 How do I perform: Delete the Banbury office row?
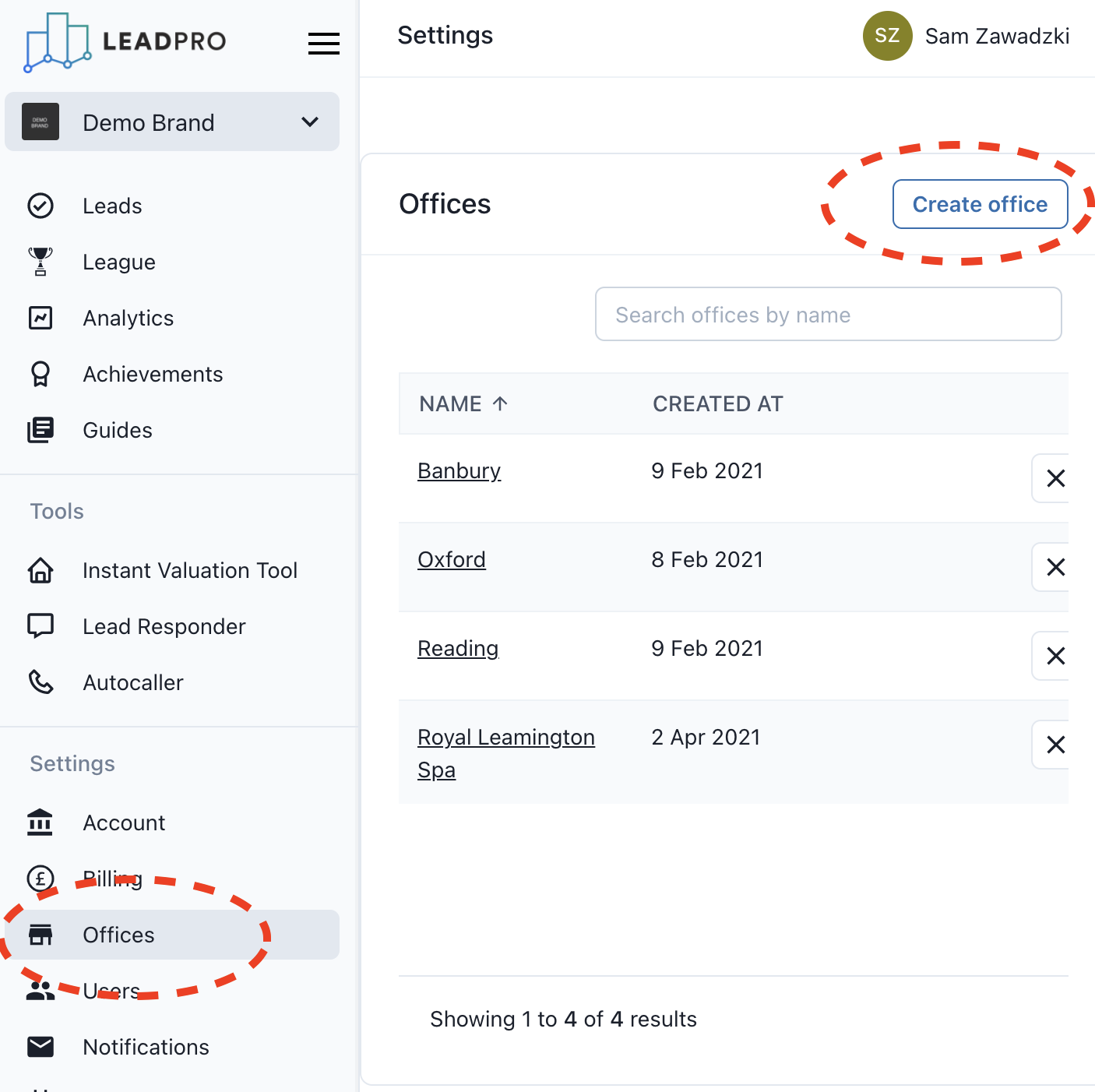click(1055, 478)
